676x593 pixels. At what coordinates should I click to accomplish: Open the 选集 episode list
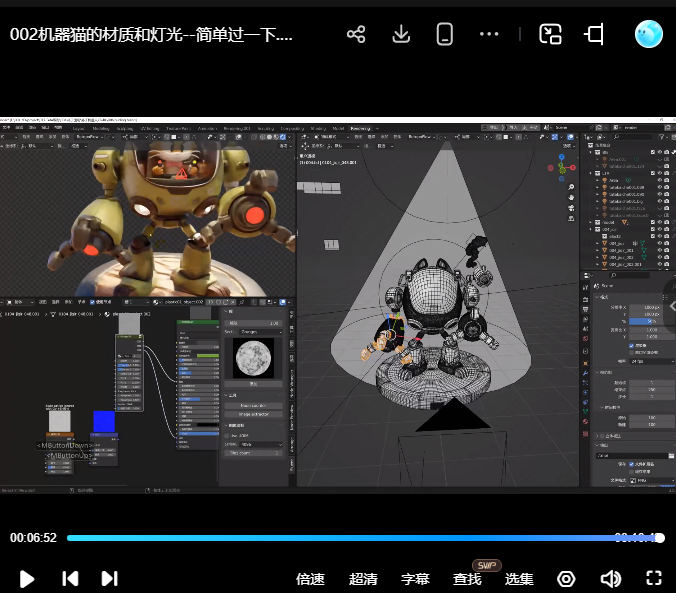(519, 579)
